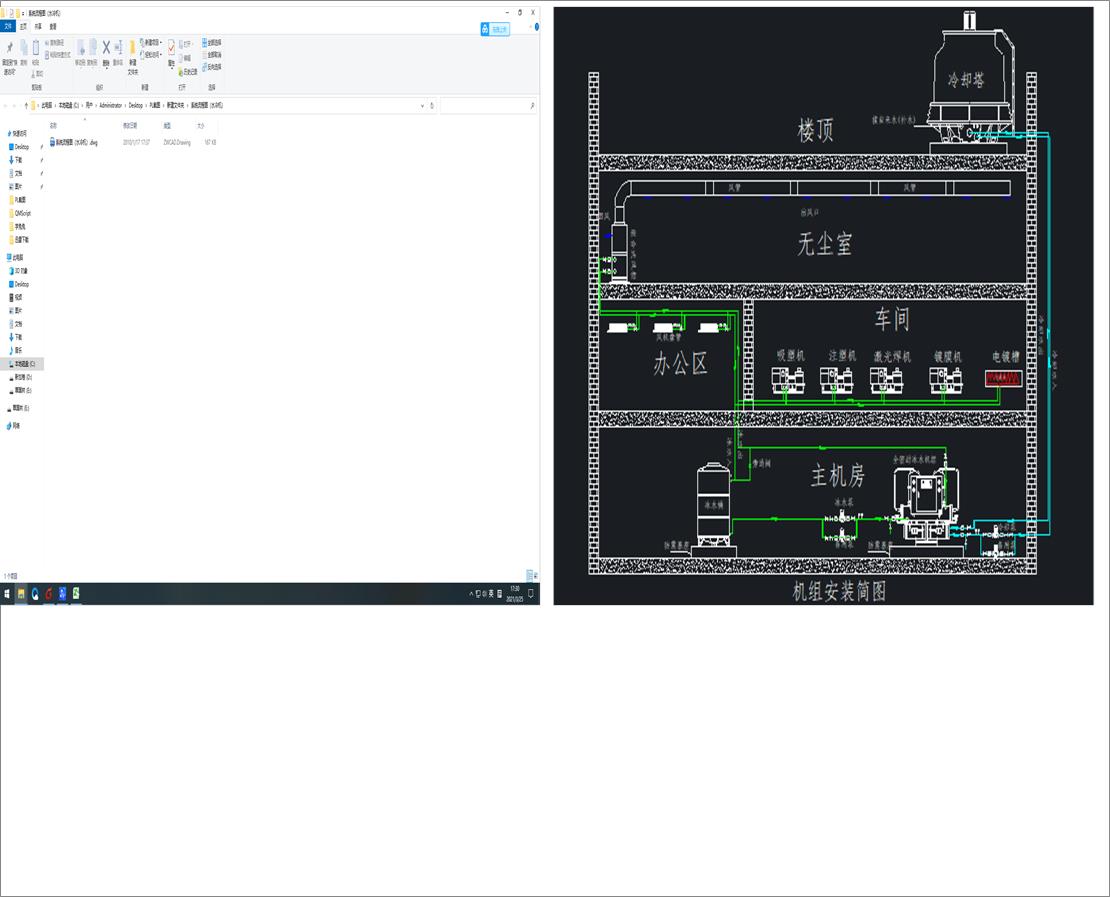Sort by the Name column header

(53, 125)
